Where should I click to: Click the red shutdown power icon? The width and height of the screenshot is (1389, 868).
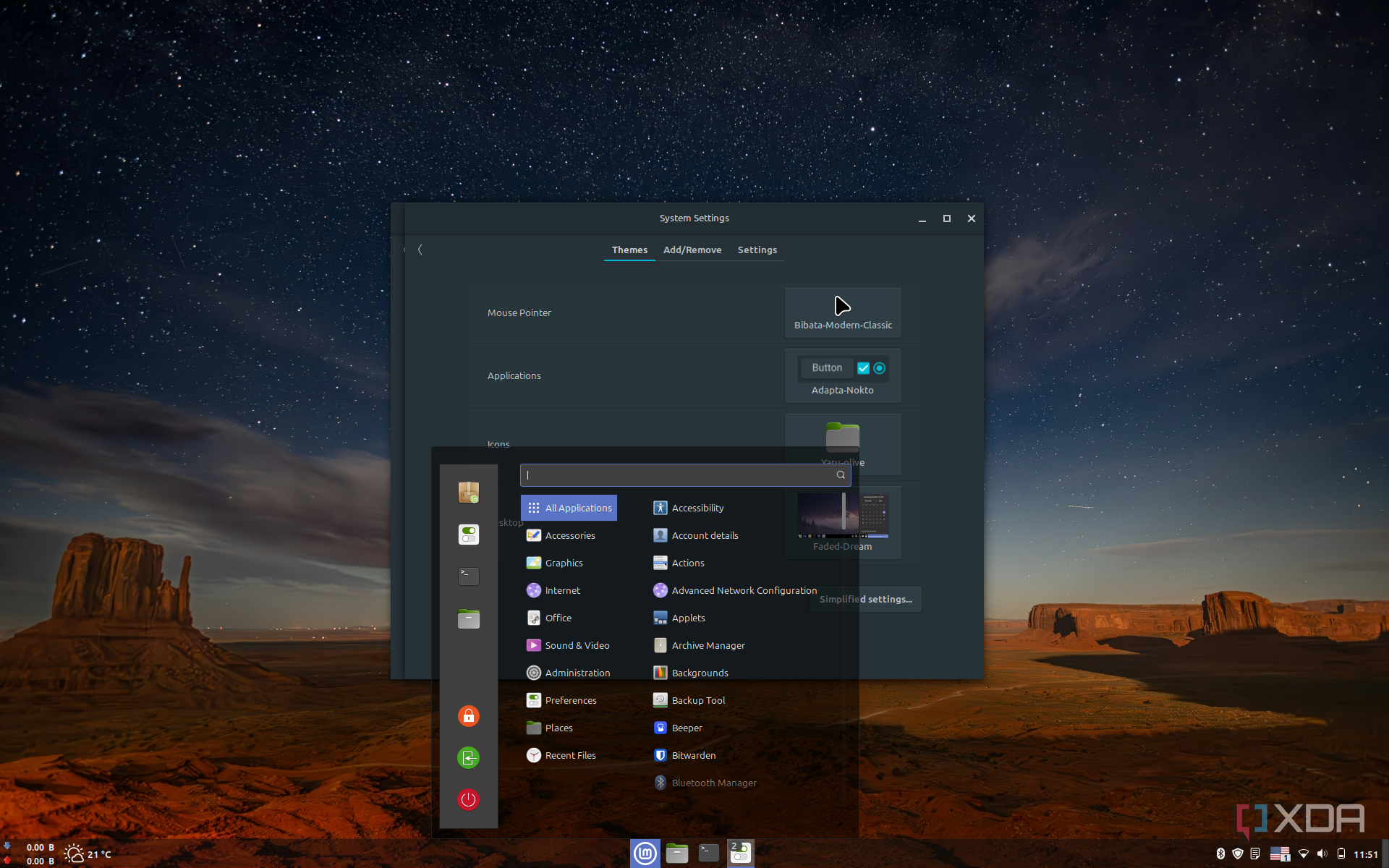click(468, 799)
